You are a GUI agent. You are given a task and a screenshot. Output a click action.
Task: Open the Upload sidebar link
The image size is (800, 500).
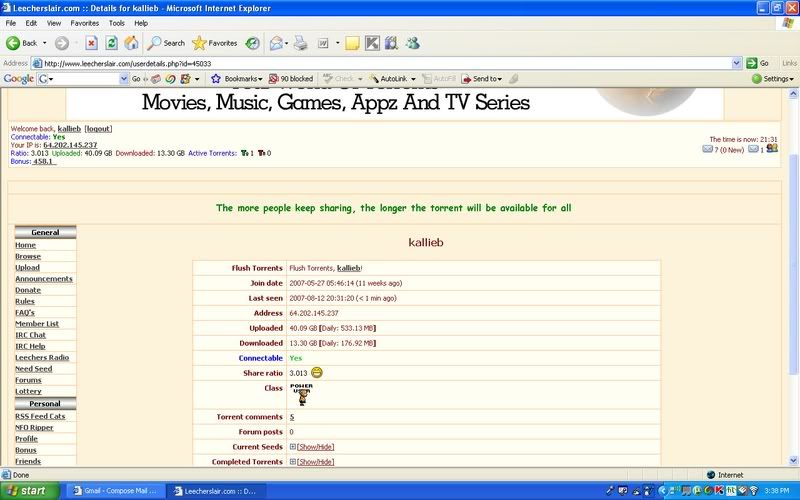[28, 267]
